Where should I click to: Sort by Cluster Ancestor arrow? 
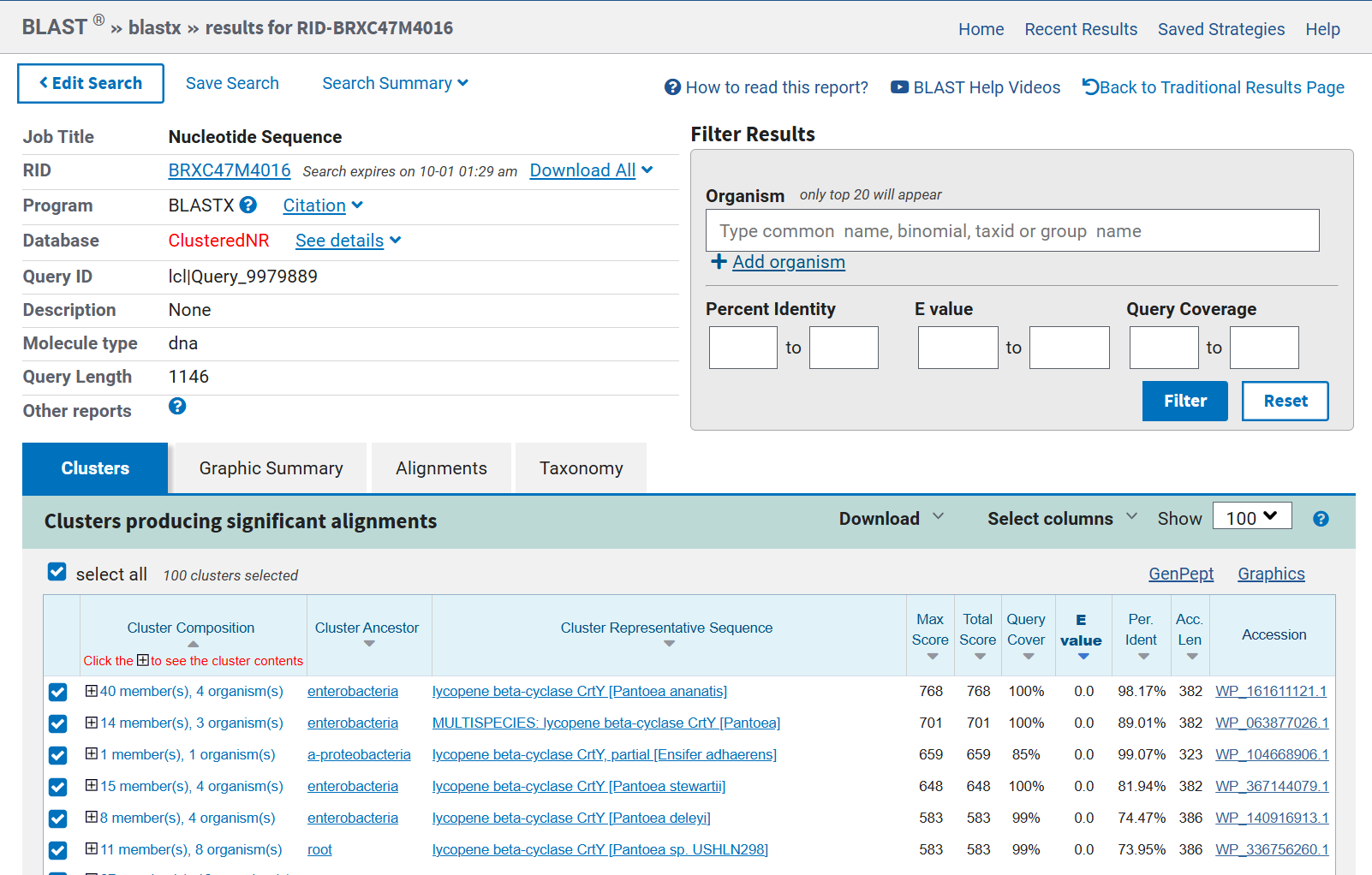(369, 644)
